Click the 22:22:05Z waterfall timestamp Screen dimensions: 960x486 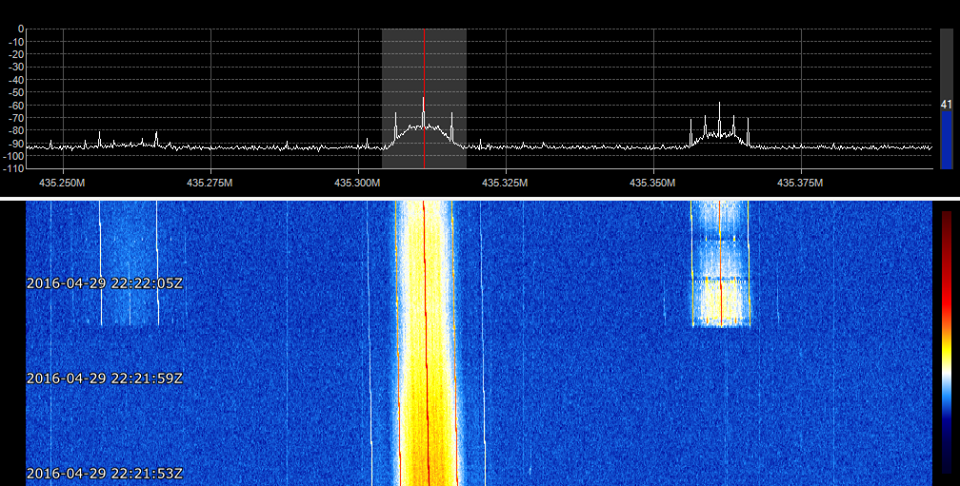(x=105, y=283)
